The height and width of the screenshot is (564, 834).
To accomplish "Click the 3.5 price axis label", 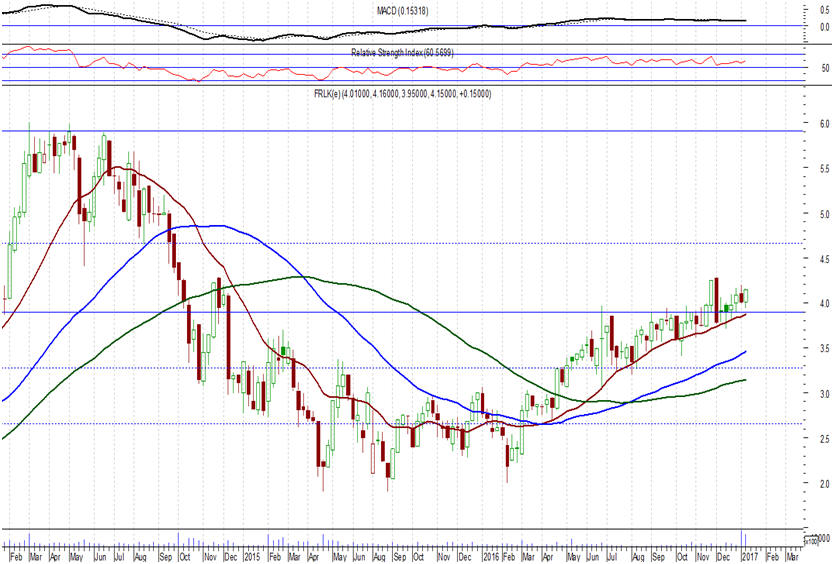I will [824, 349].
